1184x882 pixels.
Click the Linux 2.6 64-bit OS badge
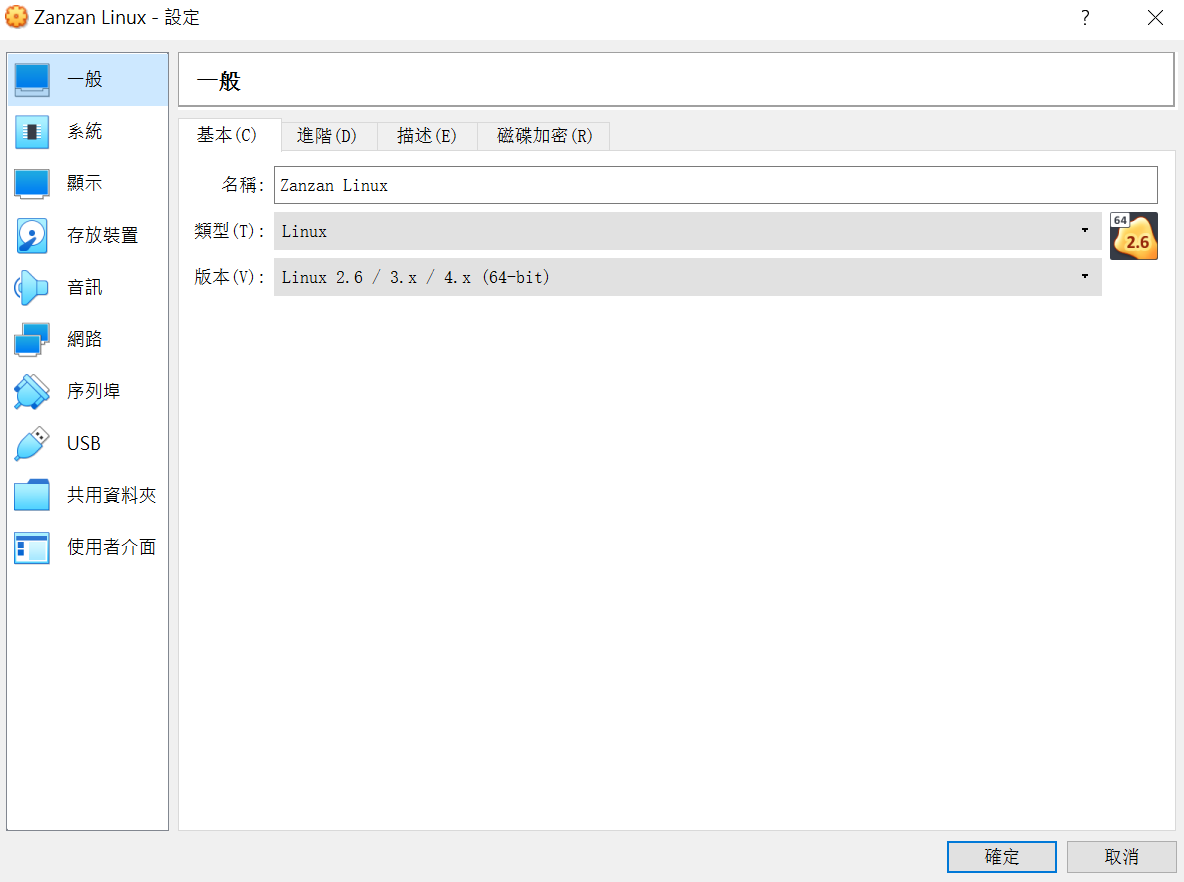pos(1133,236)
